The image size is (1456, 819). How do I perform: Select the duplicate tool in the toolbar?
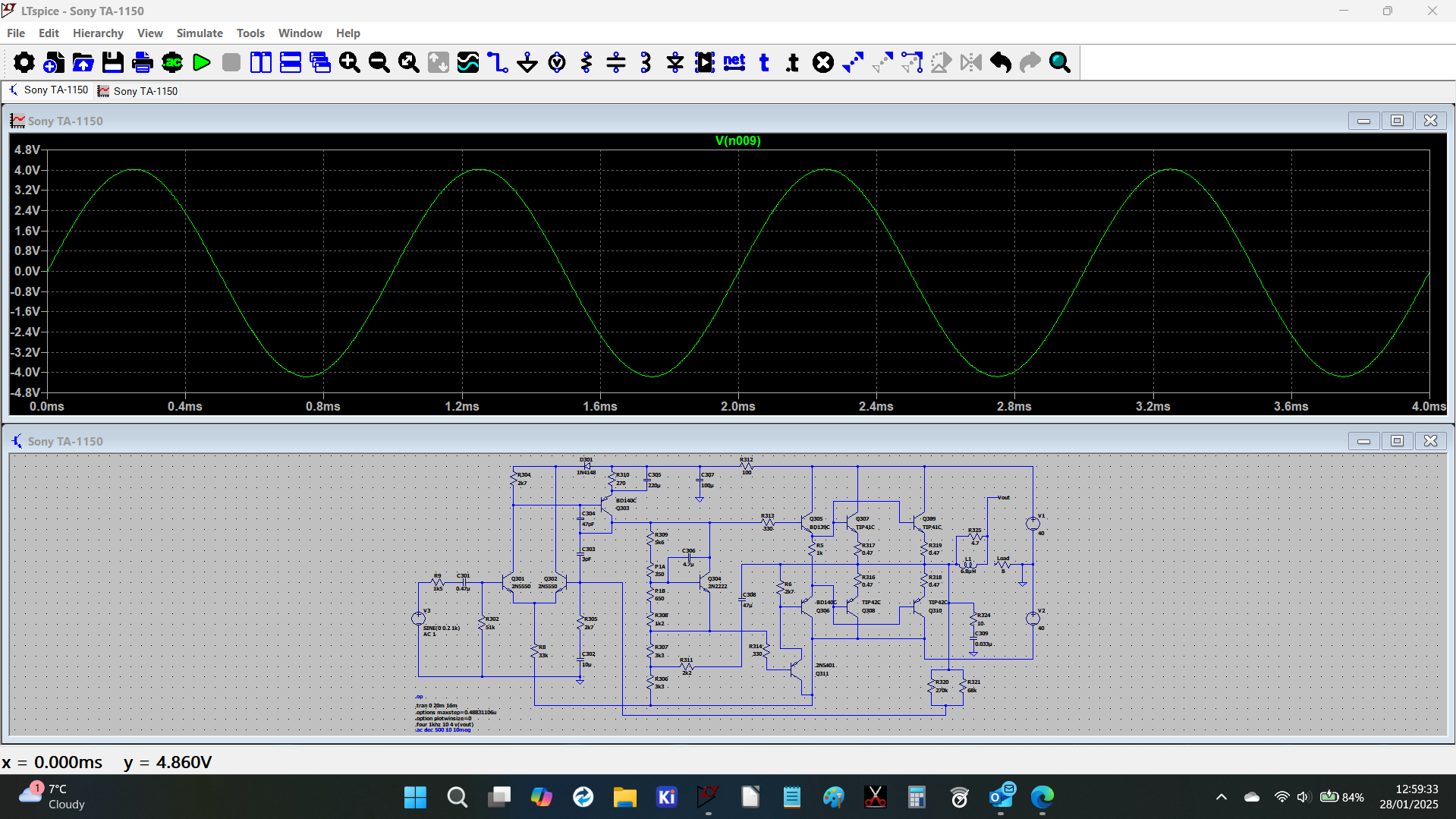(853, 62)
